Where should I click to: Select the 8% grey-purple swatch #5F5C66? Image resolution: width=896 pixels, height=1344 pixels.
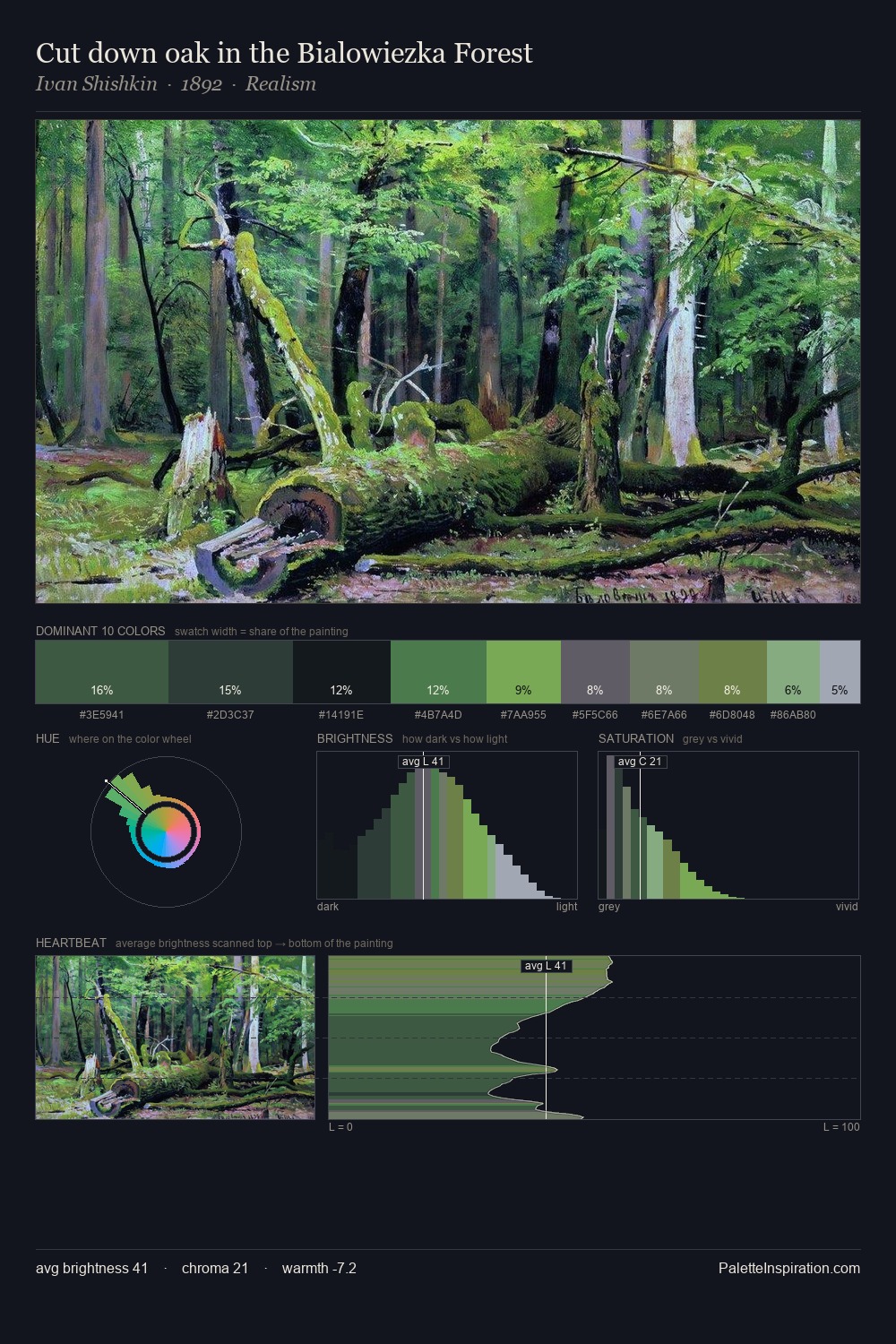595,672
